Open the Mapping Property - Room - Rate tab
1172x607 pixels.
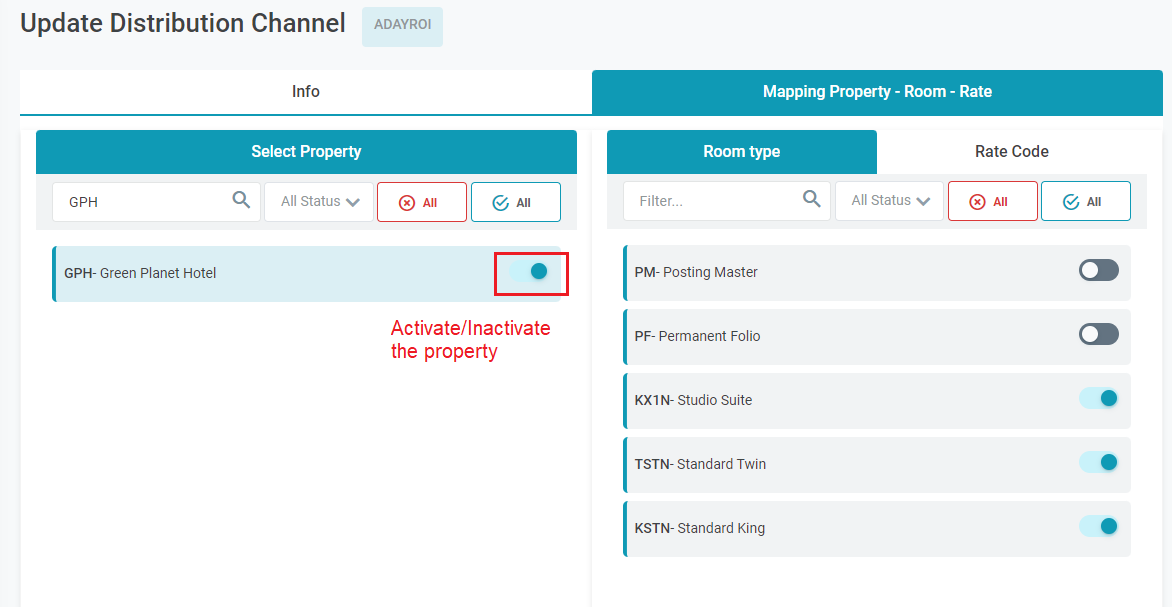[x=877, y=92]
